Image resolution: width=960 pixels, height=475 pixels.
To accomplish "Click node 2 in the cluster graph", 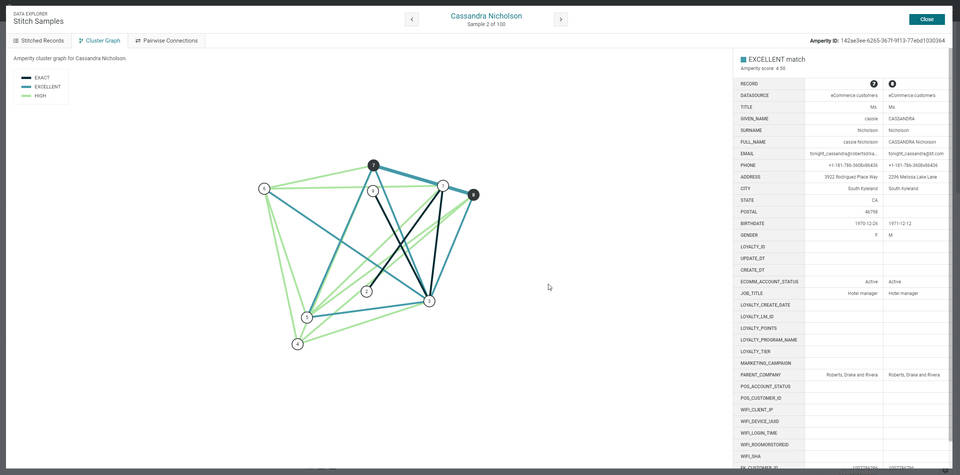I will tap(367, 292).
